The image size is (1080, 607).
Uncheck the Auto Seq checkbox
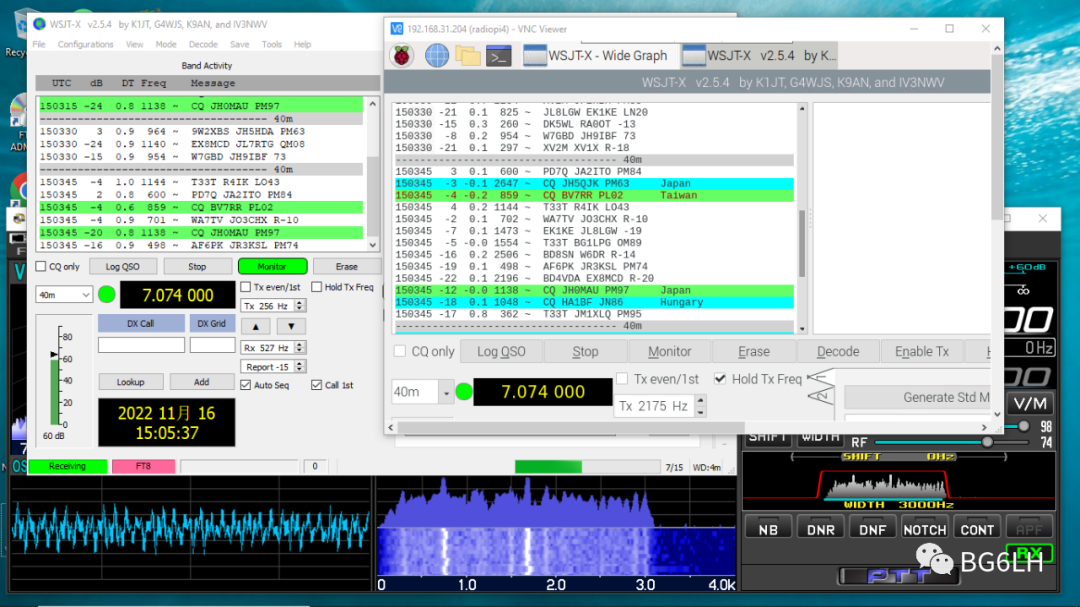(246, 385)
